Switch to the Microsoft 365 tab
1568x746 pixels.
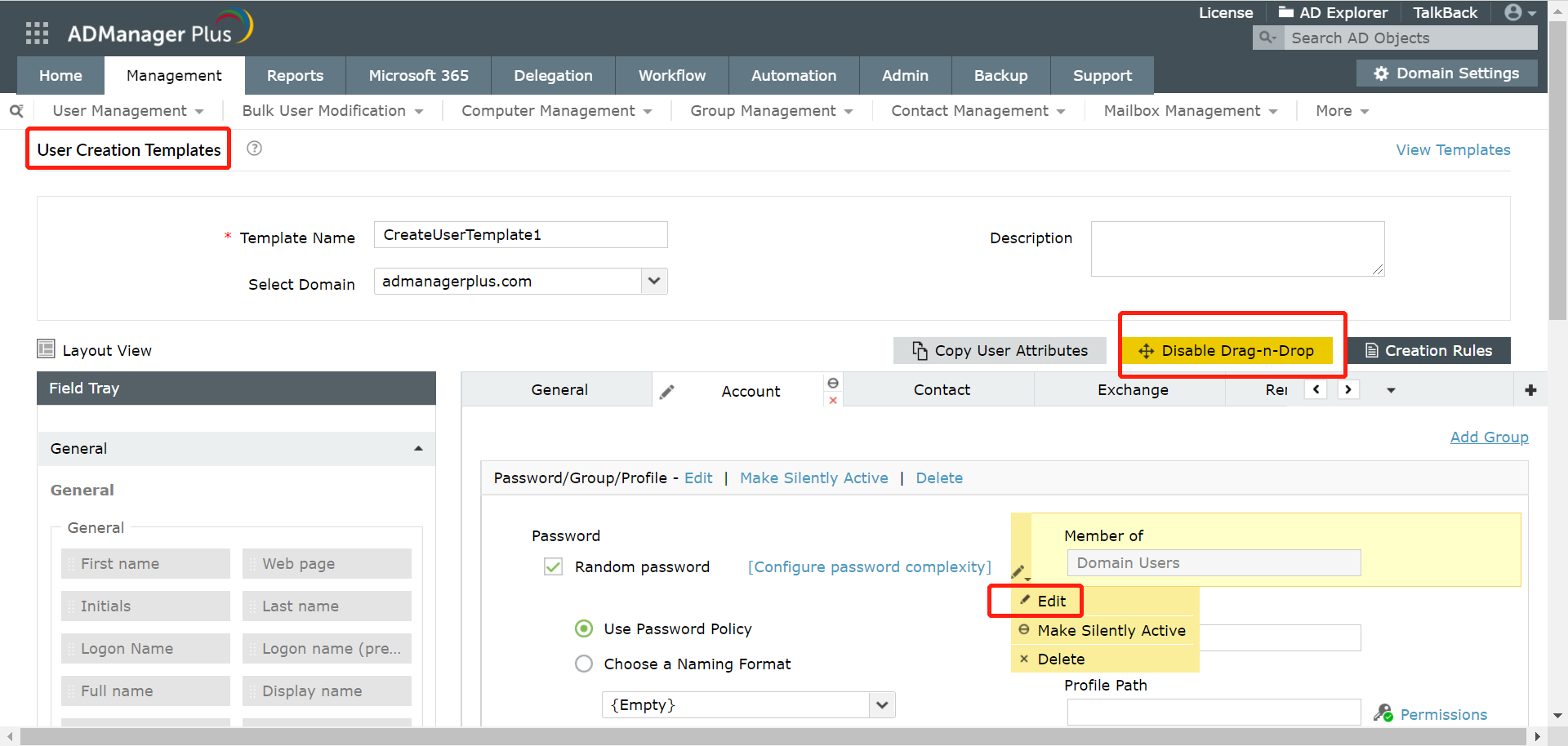419,75
